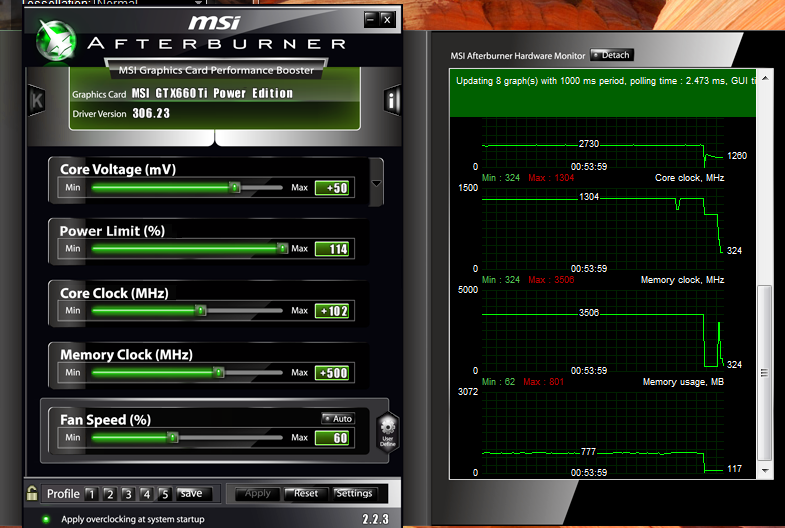Image resolution: width=785 pixels, height=528 pixels.
Task: Click the Max : 1304 core clock value
Action: [x=551, y=178]
